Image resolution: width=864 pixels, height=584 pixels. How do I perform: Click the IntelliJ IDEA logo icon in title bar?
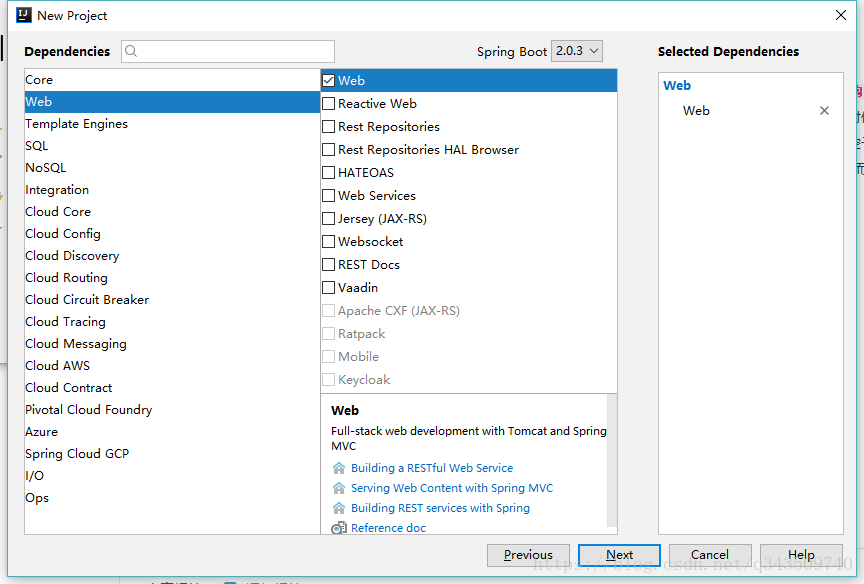(x=24, y=15)
